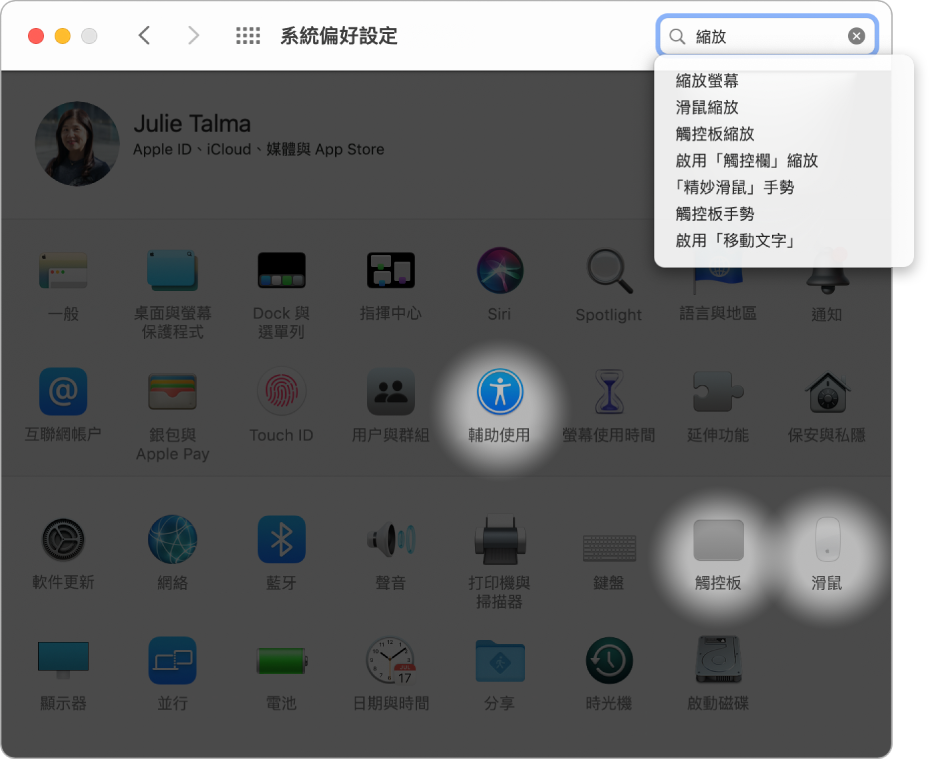Image resolution: width=931 pixels, height=761 pixels.
Task: Open the Siri preferences pane
Action: tap(499, 270)
